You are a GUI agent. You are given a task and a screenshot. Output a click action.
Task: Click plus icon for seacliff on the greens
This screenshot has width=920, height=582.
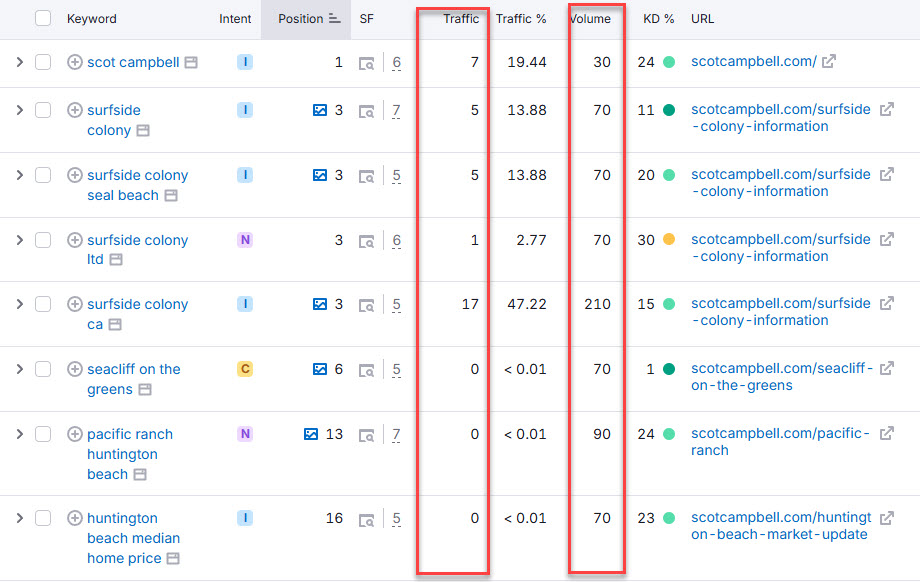coord(75,369)
